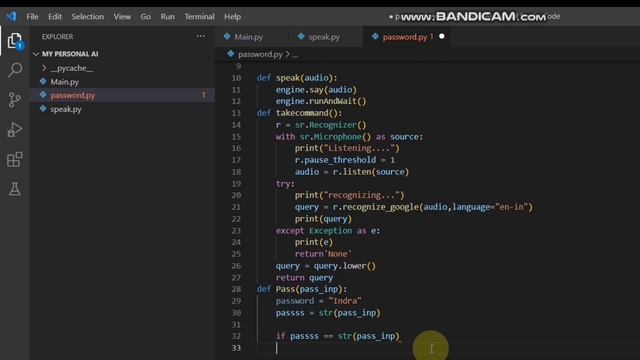Click line number 10 in the gutter
Screen dimensions: 640x360
pos(236,78)
